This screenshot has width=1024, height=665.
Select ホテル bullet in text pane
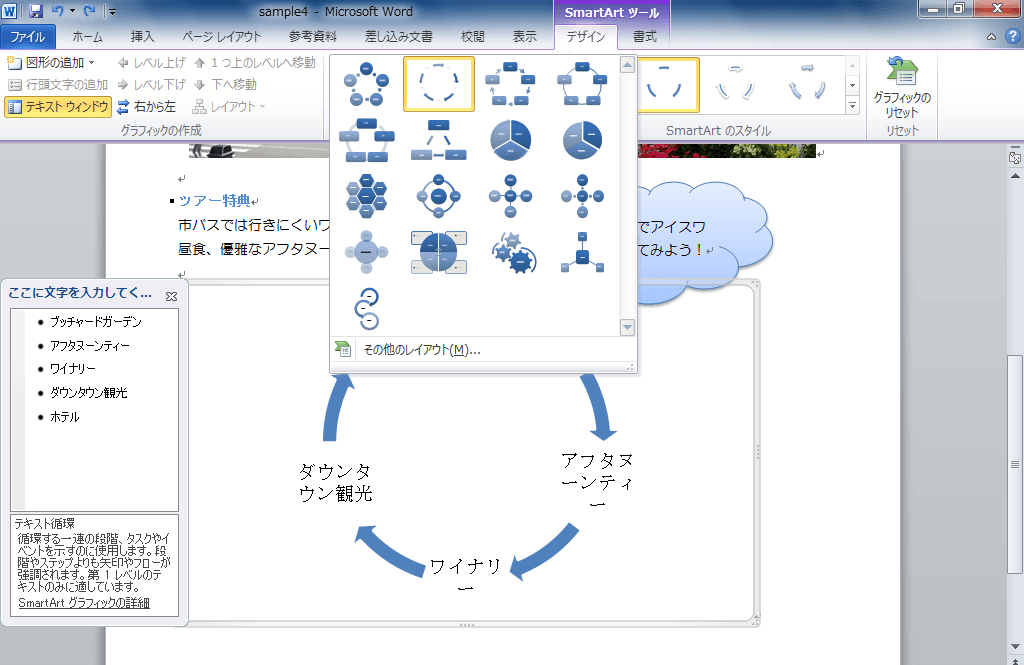tap(65, 417)
